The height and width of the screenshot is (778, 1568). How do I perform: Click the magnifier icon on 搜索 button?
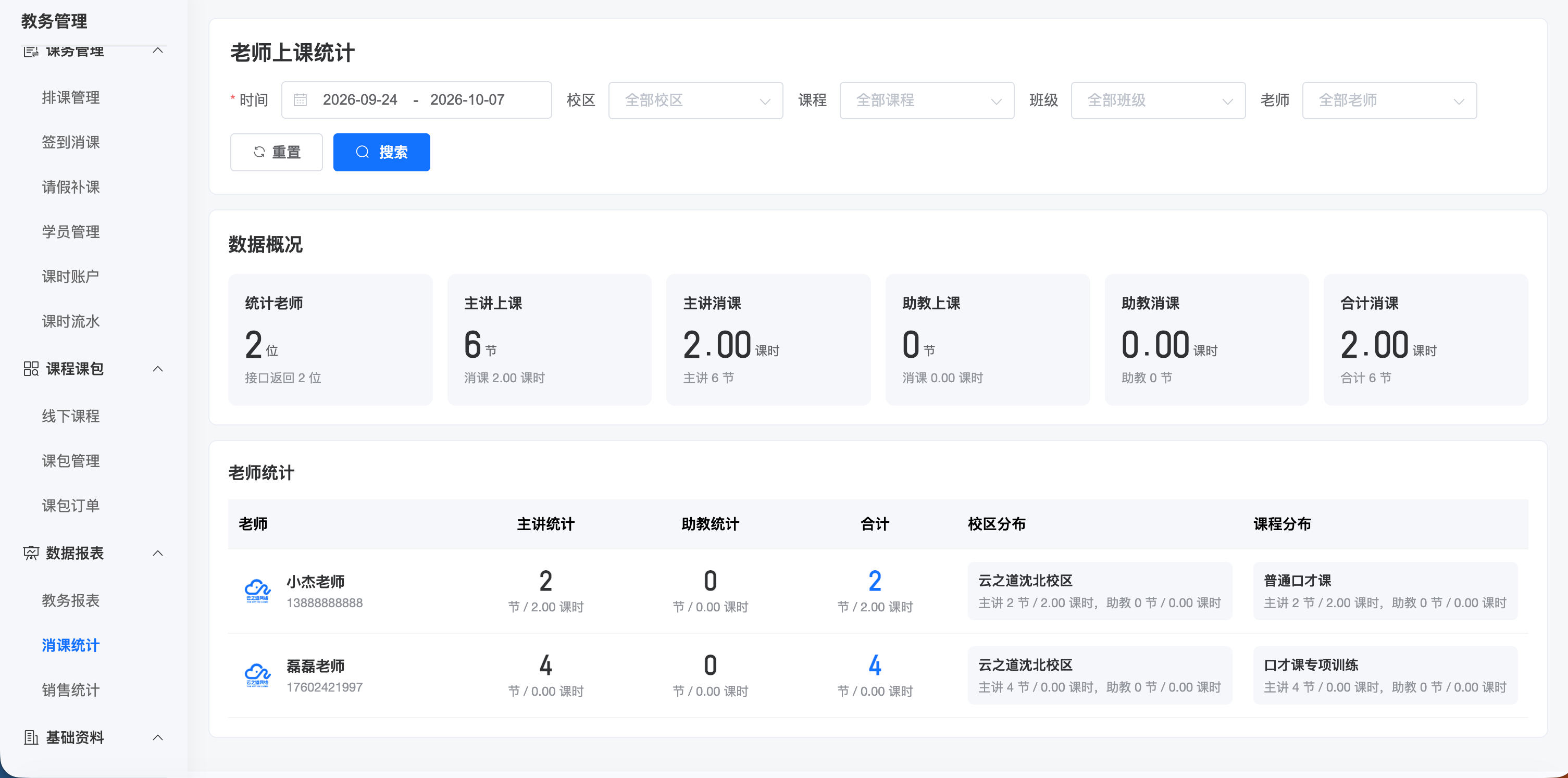pyautogui.click(x=362, y=152)
